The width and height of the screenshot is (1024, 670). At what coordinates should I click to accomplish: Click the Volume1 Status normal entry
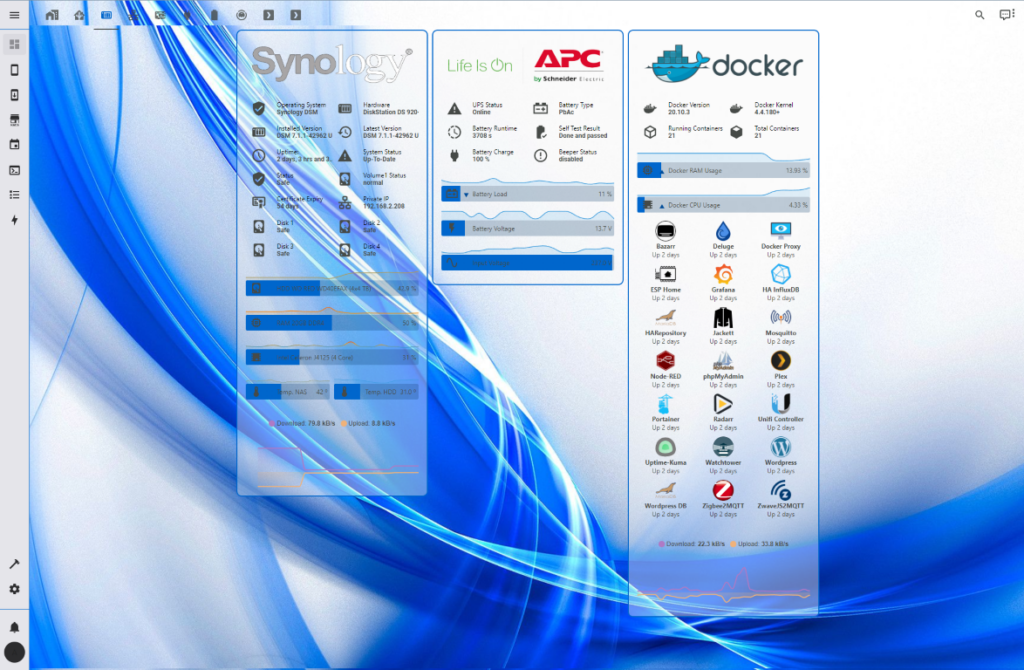pyautogui.click(x=373, y=179)
